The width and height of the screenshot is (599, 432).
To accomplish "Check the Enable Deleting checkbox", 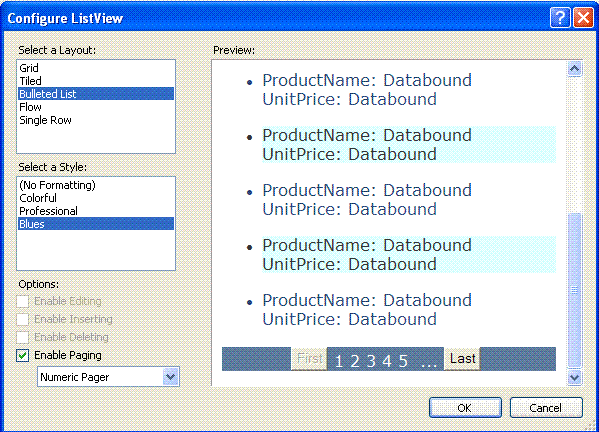I will (x=23, y=337).
